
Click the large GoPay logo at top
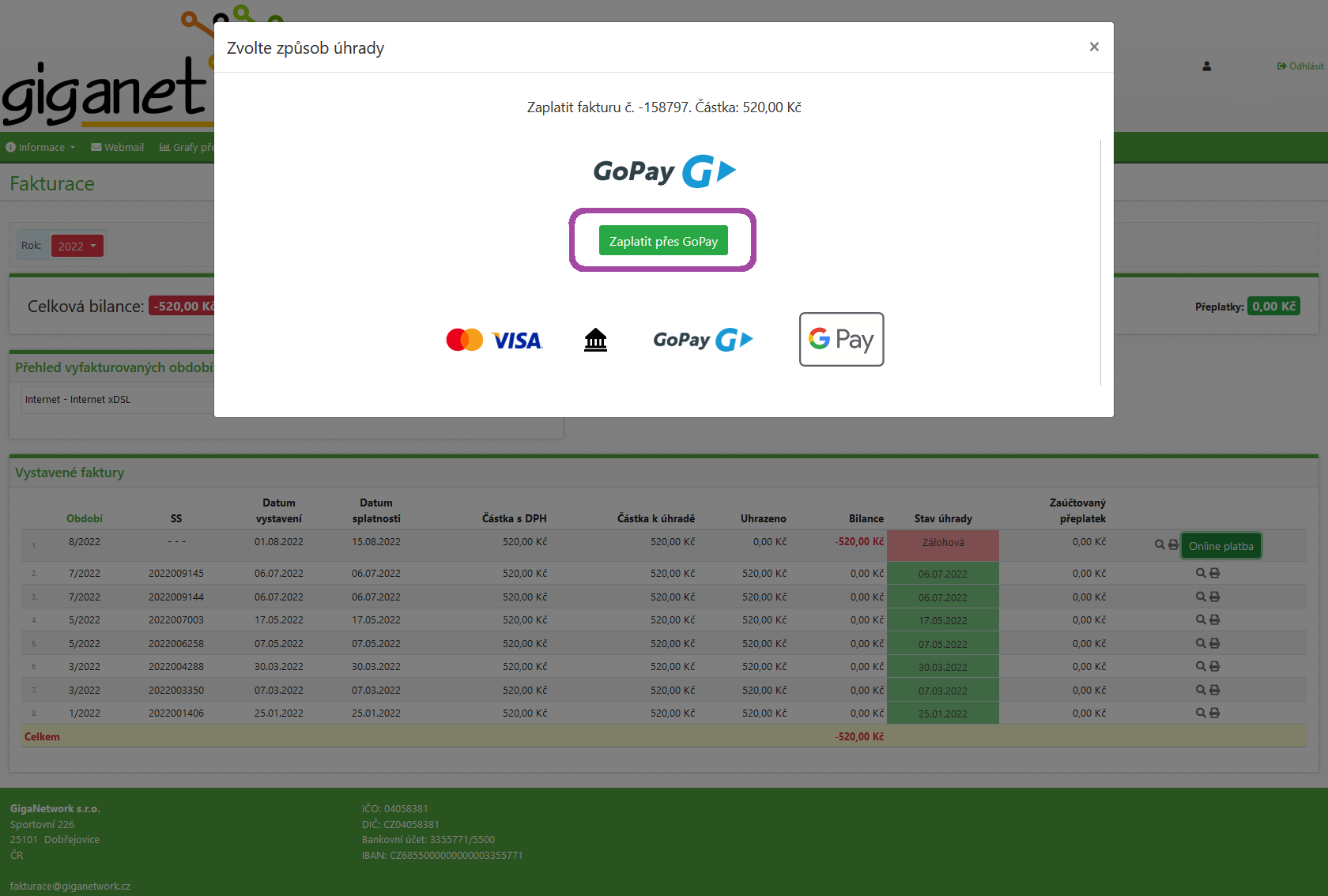(664, 171)
